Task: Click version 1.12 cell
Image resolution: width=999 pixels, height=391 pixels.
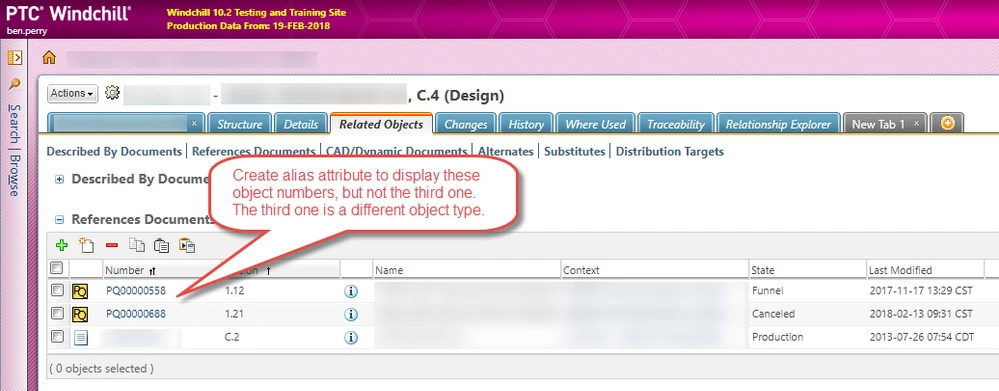Action: pos(234,291)
